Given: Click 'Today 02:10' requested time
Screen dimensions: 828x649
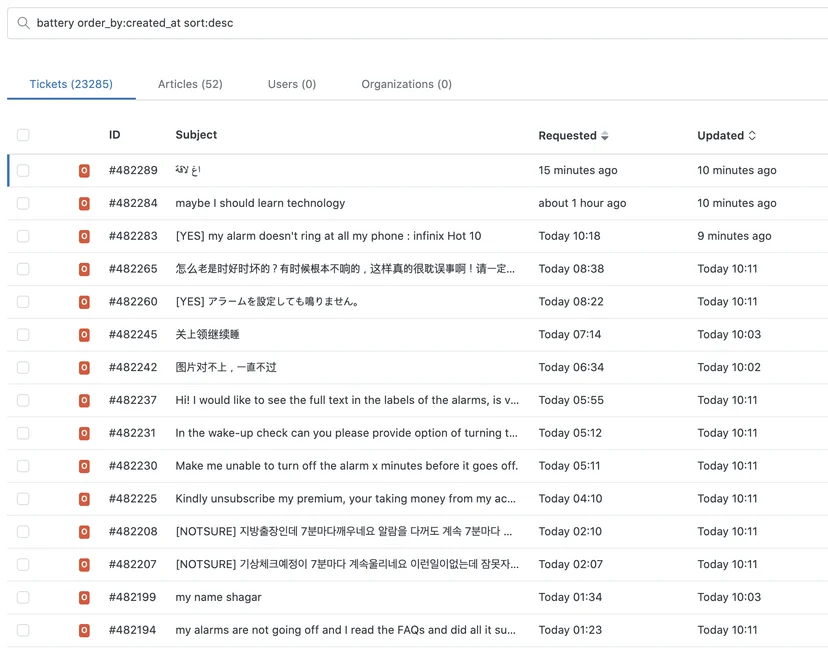Looking at the screenshot, I should (x=570, y=532).
